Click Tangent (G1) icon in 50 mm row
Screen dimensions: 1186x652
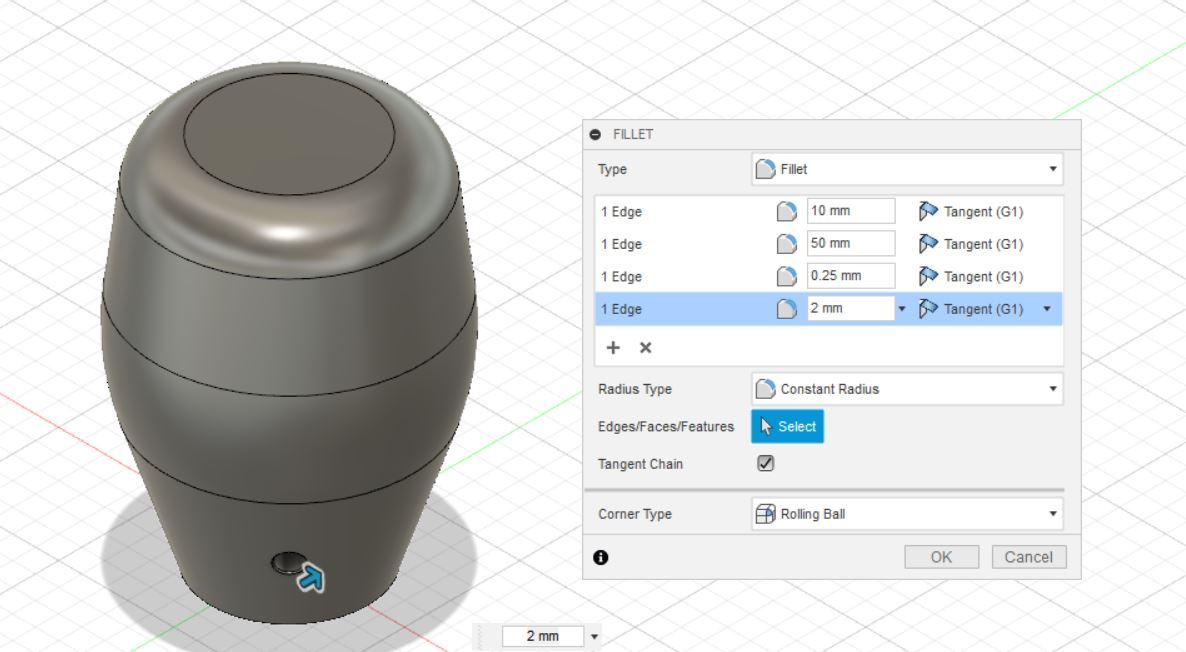(928, 244)
